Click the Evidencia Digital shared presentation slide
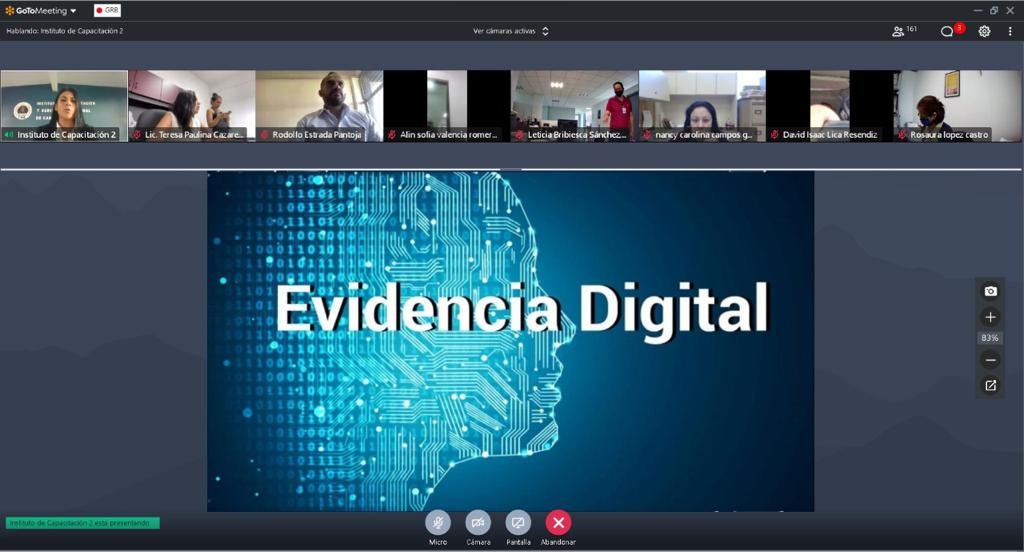This screenshot has height=552, width=1024. click(510, 340)
